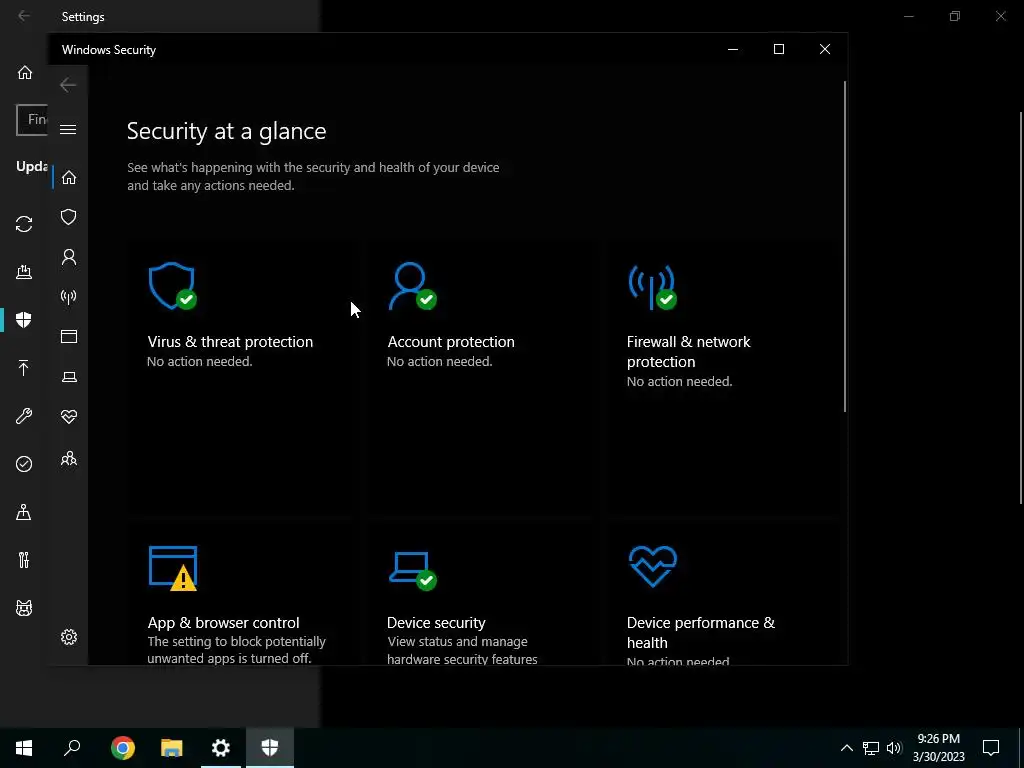This screenshot has width=1024, height=768.
Task: Open Family options sidebar icon
Action: (x=69, y=459)
